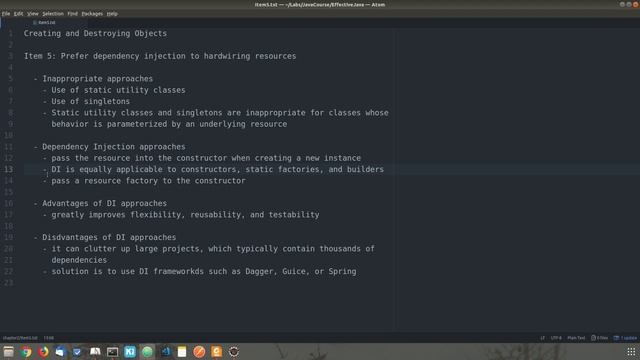The image size is (640, 360).
Task: Change UTF-8 encoding selector
Action: click(x=556, y=338)
